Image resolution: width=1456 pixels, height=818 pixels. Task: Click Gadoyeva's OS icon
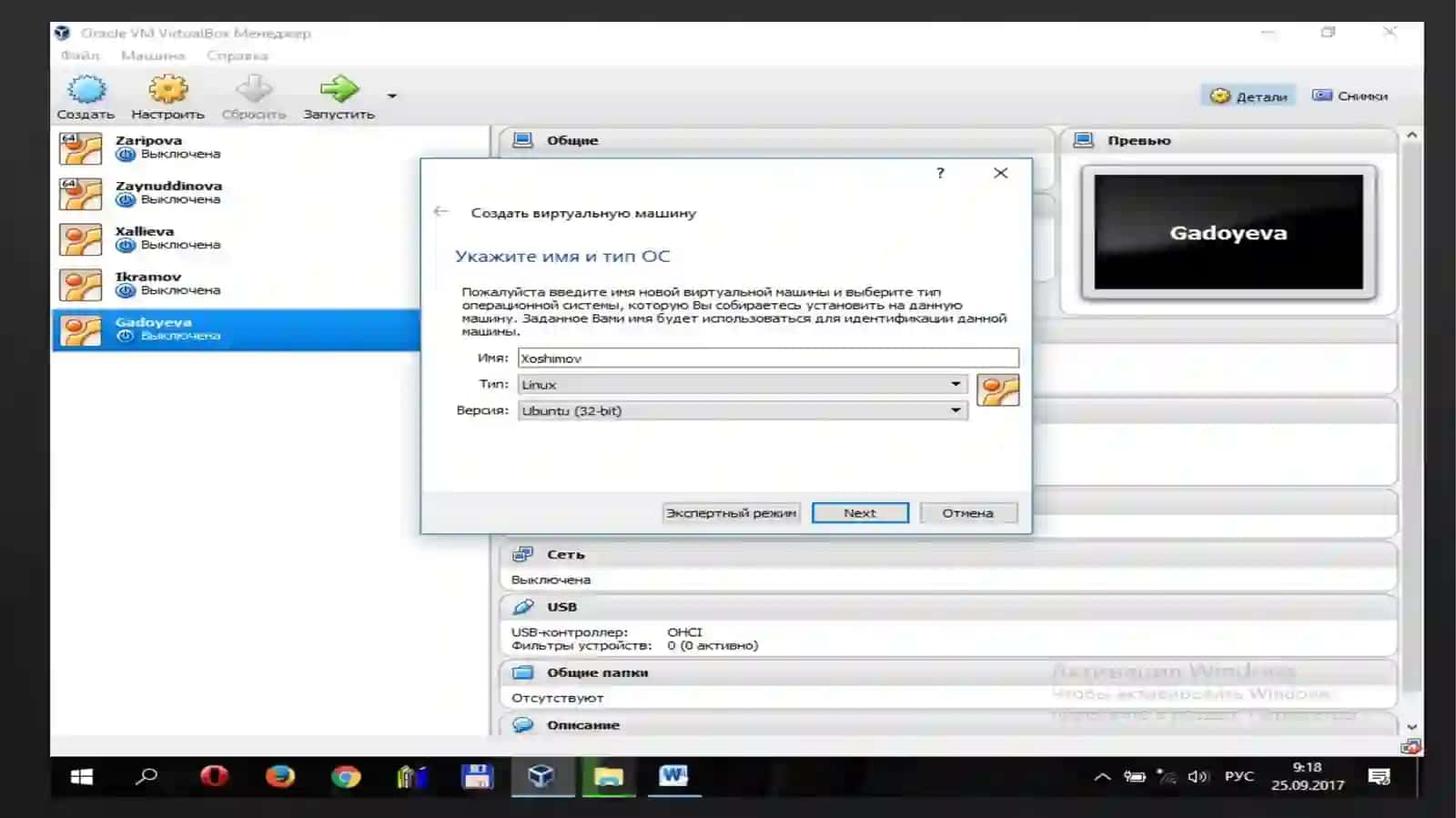pyautogui.click(x=81, y=330)
